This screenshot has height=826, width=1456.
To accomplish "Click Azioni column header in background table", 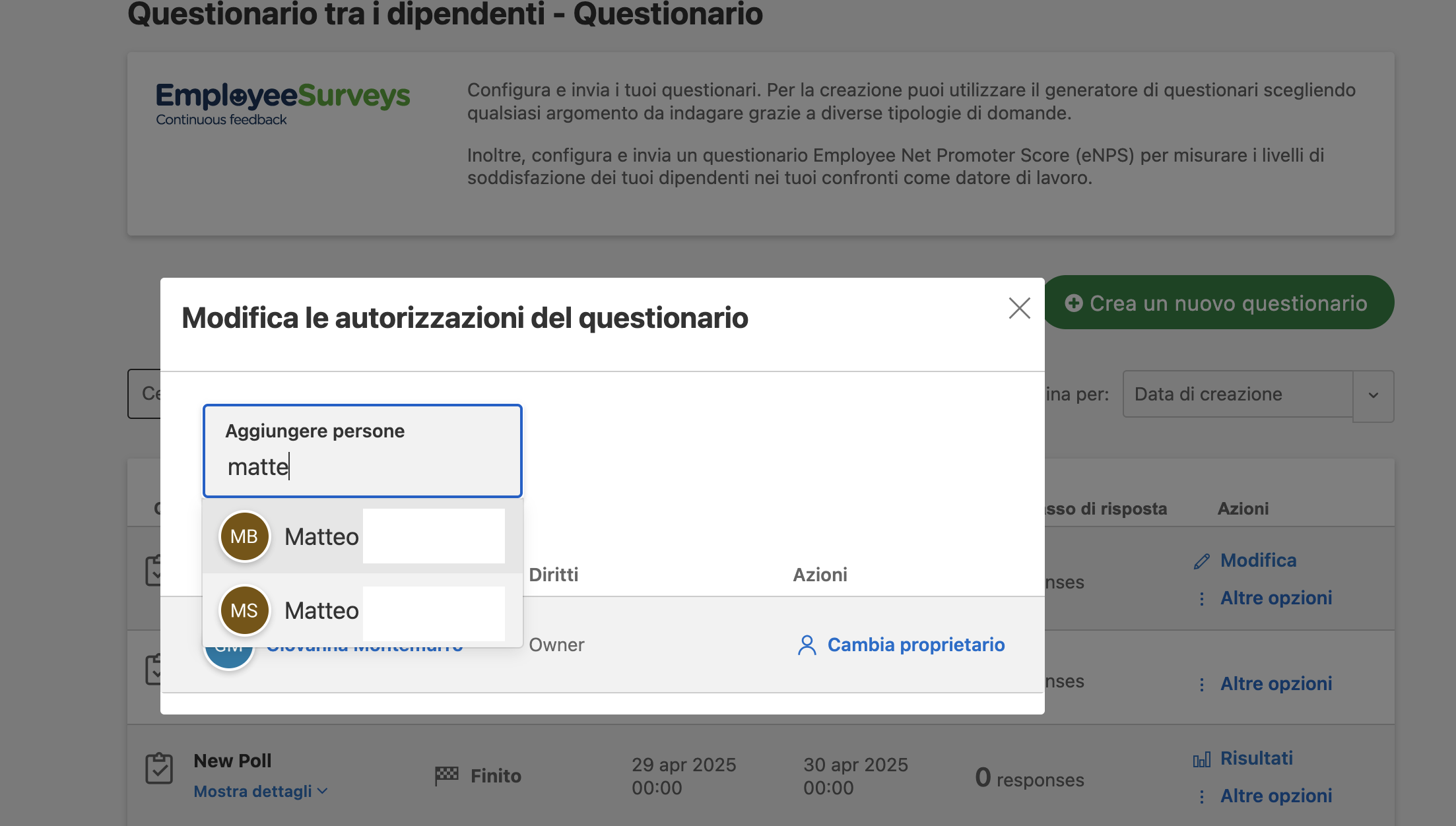I will click(1243, 509).
